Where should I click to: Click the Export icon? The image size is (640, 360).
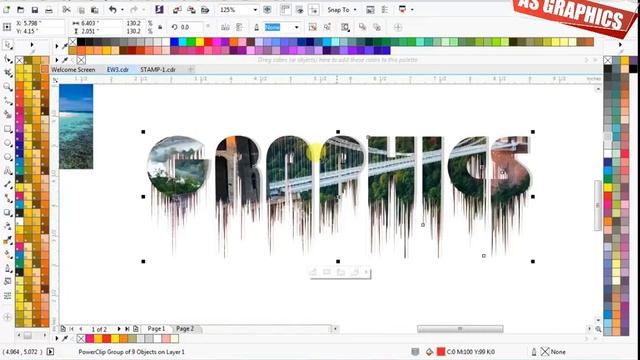click(x=191, y=9)
